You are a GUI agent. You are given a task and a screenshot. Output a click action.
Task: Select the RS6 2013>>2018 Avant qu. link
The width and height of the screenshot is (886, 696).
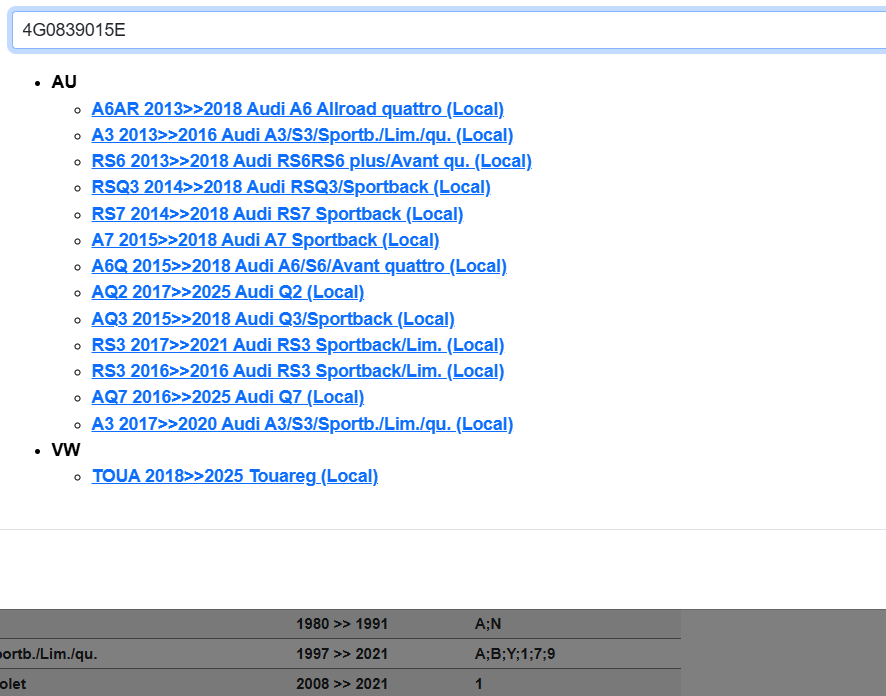point(311,161)
